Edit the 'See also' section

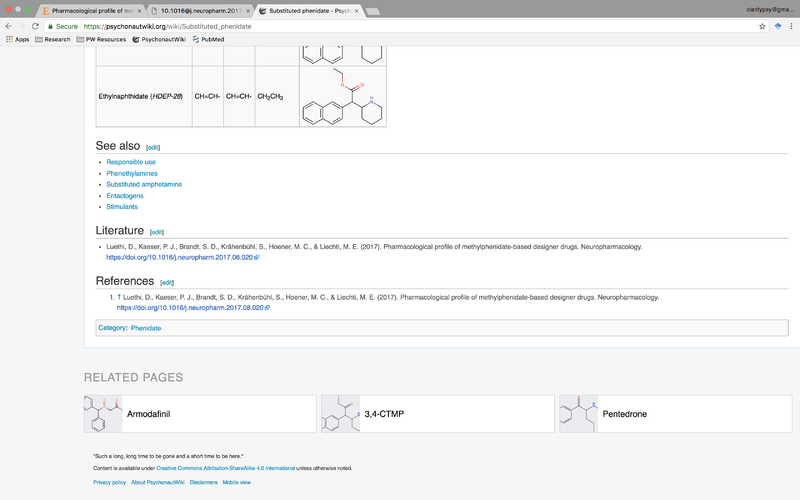click(153, 146)
